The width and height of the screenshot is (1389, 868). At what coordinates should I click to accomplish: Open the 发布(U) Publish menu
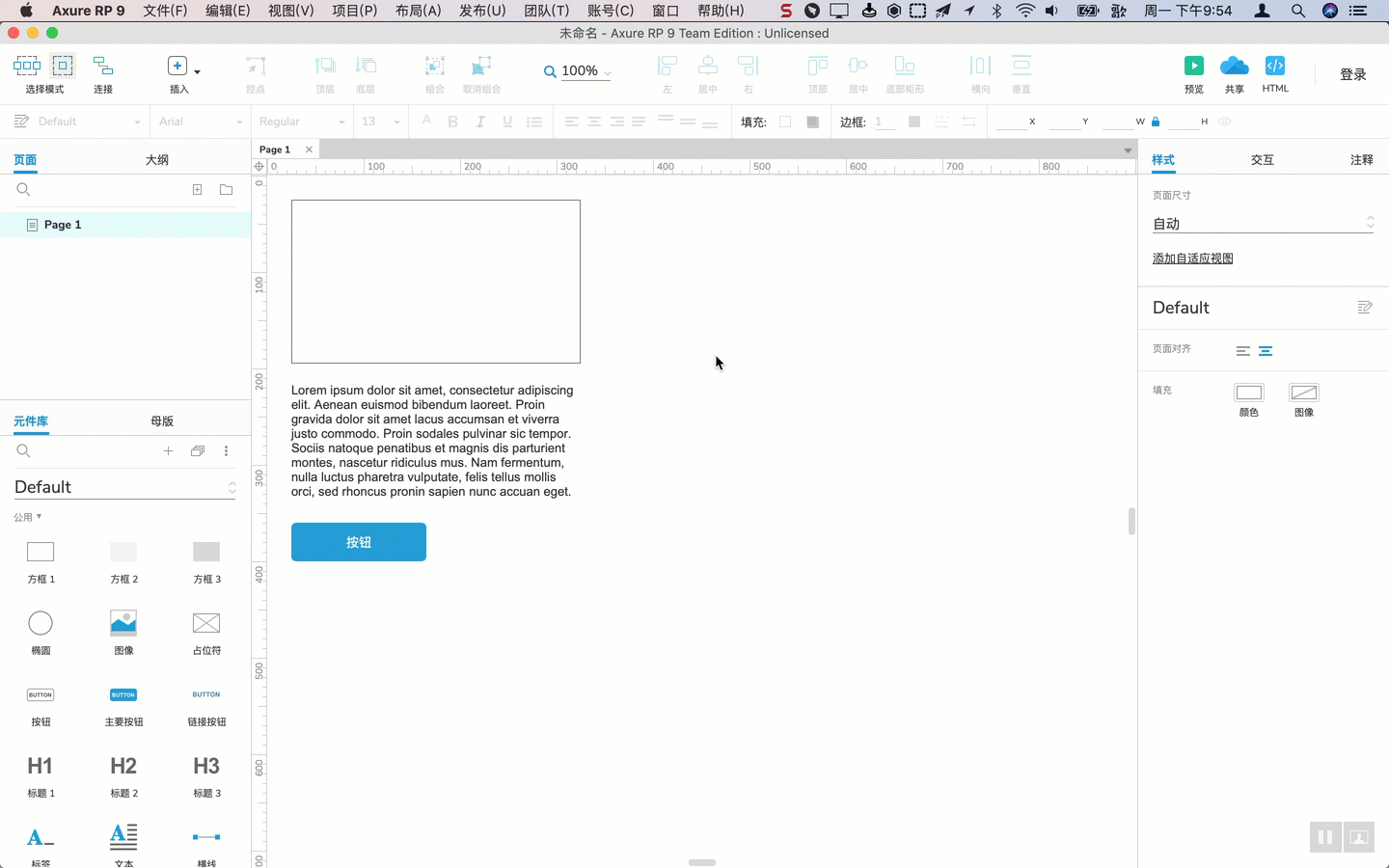click(x=482, y=11)
